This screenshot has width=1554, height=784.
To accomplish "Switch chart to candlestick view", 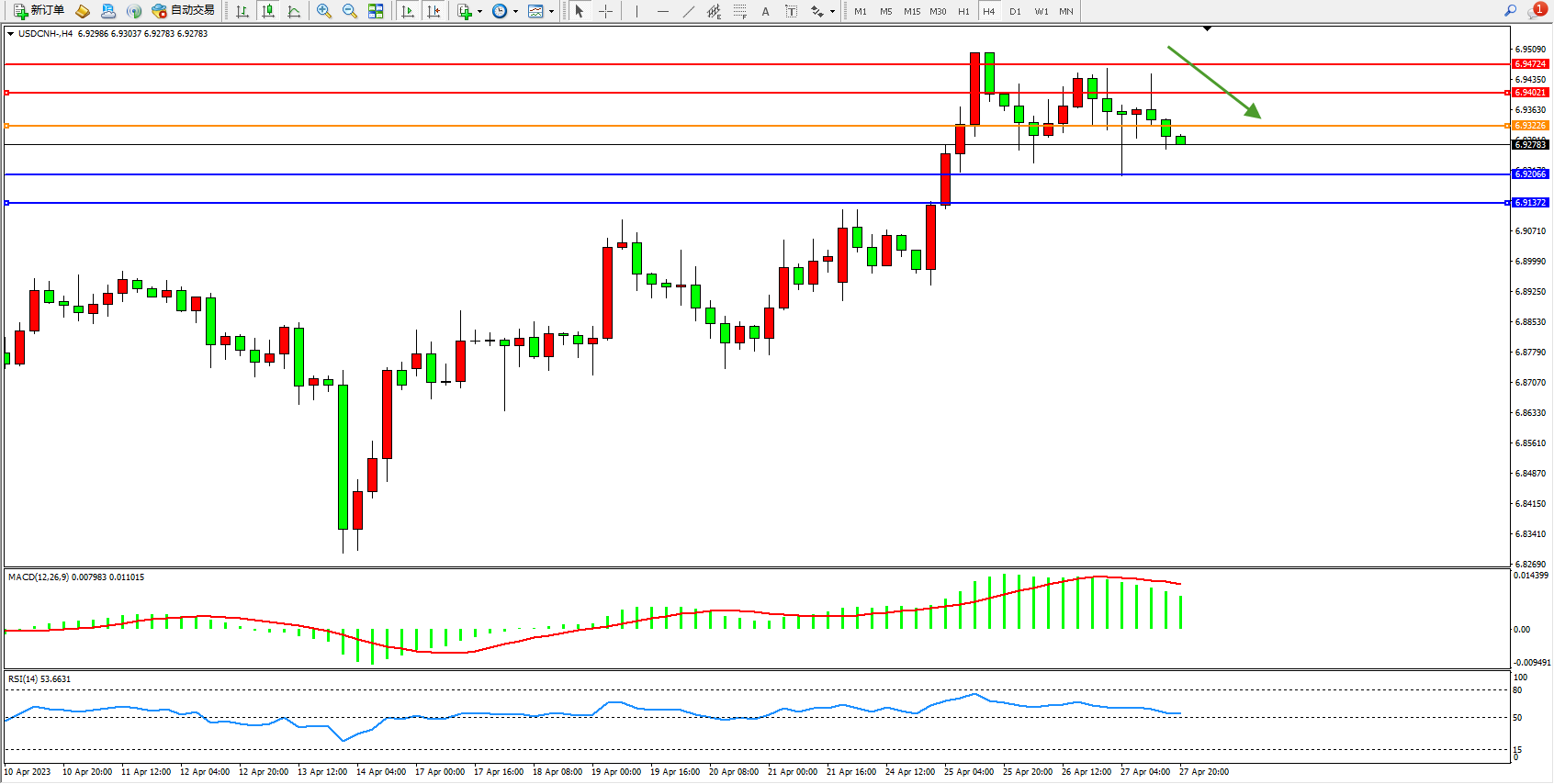I will (x=268, y=11).
